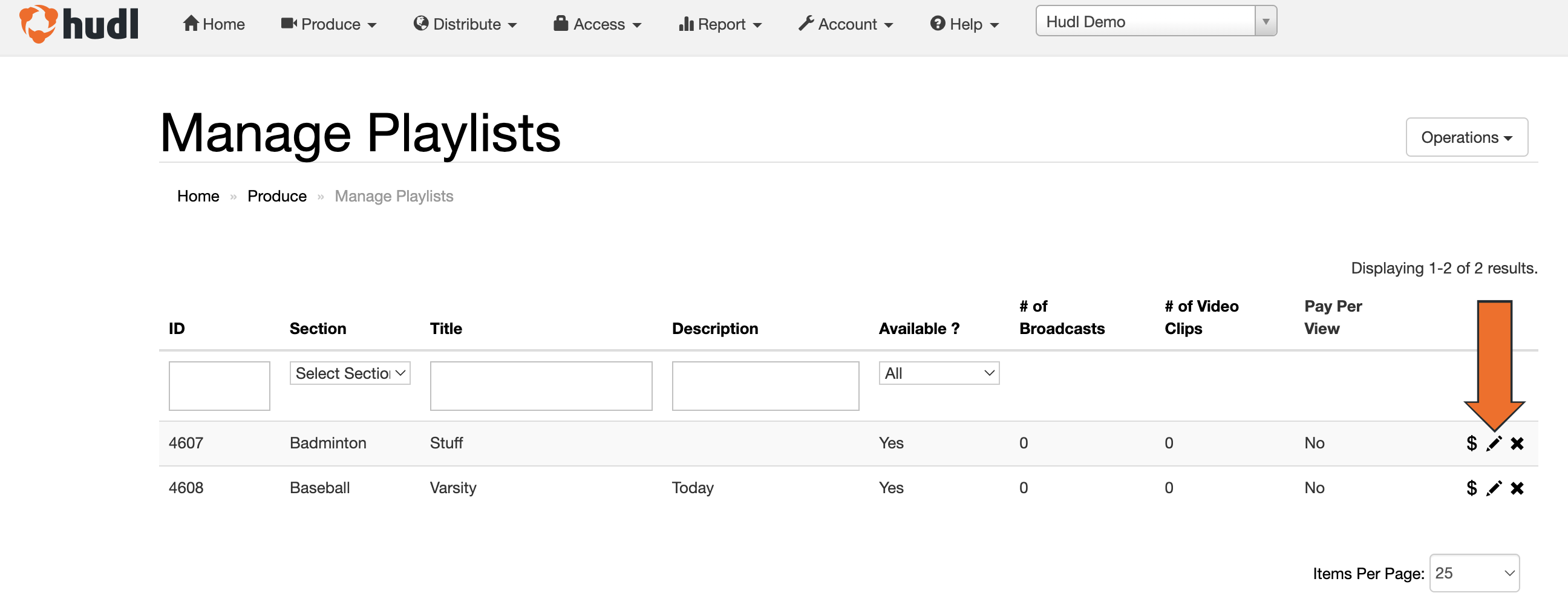Click the dollar icon for Varsity playlist

tap(1471, 488)
